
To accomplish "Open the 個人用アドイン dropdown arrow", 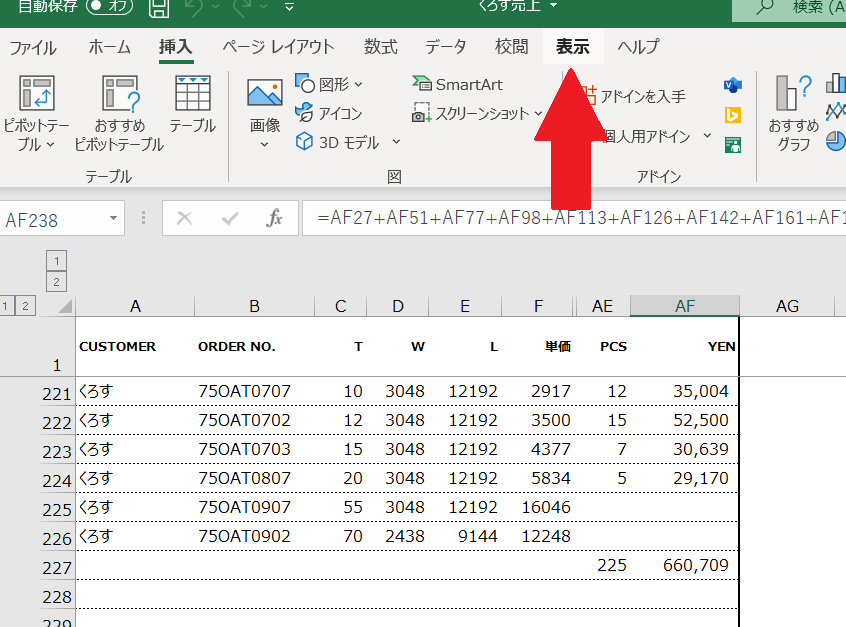I will tap(707, 135).
